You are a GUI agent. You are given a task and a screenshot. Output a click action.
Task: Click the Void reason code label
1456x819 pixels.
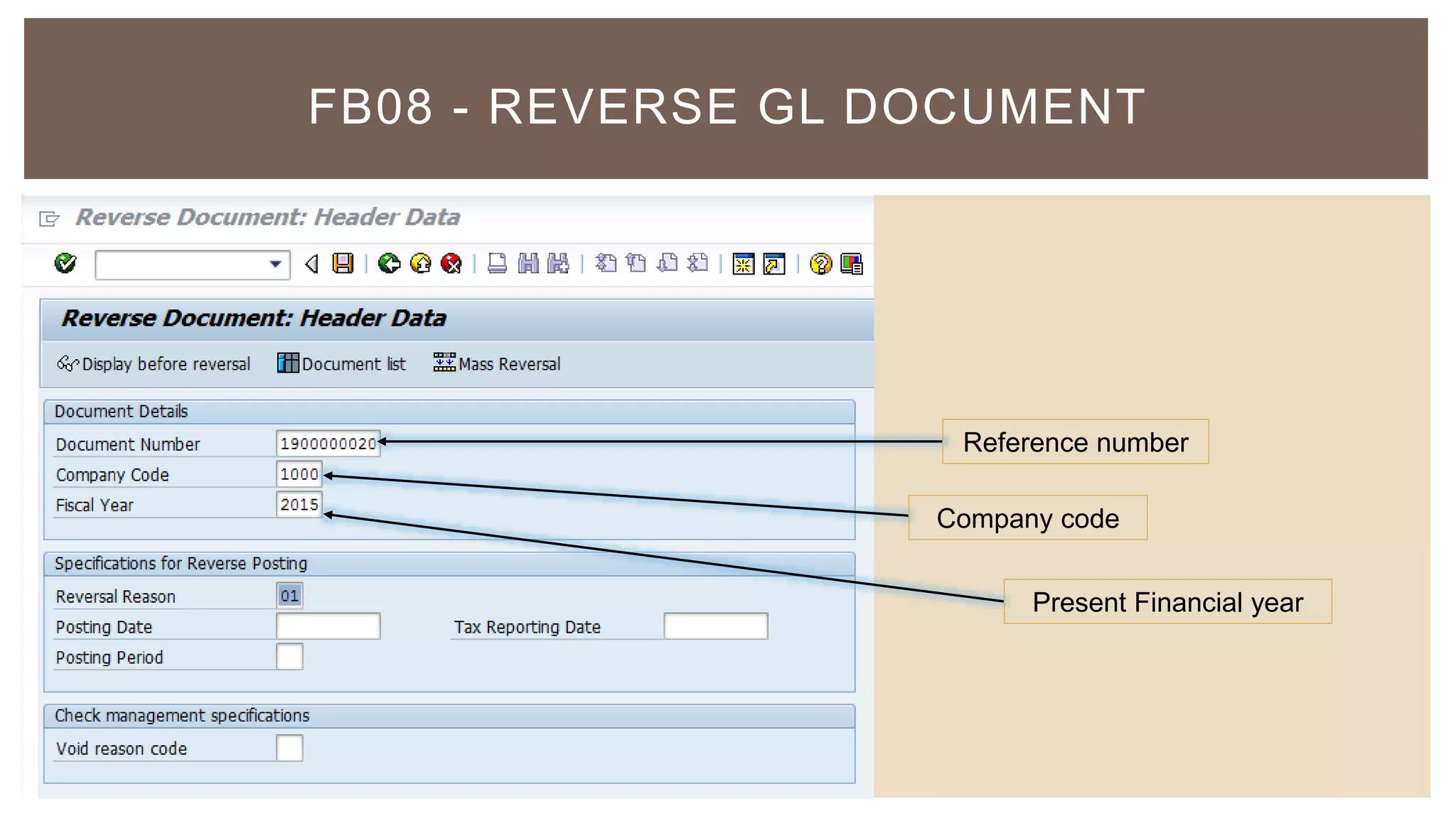122,749
